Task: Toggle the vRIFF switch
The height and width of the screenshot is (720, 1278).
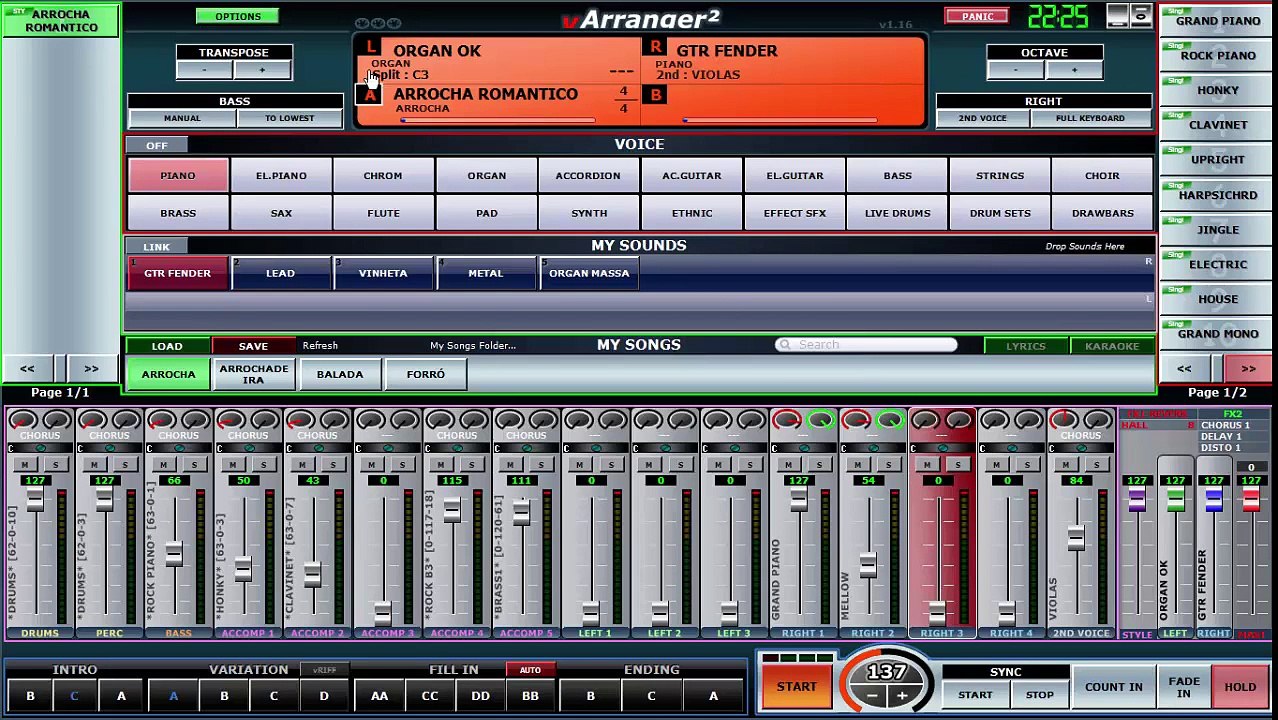Action: (324, 670)
